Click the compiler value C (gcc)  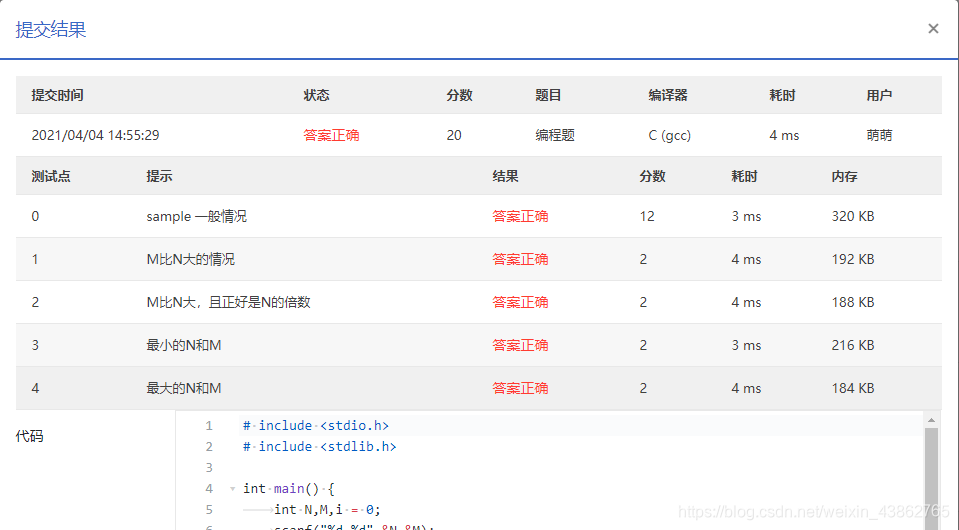tap(670, 136)
